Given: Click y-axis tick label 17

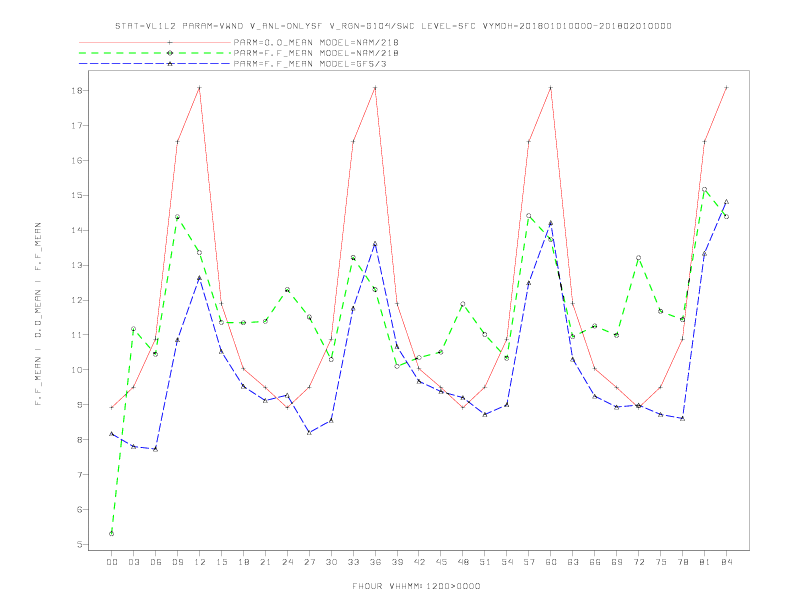Looking at the screenshot, I should 77,126.
